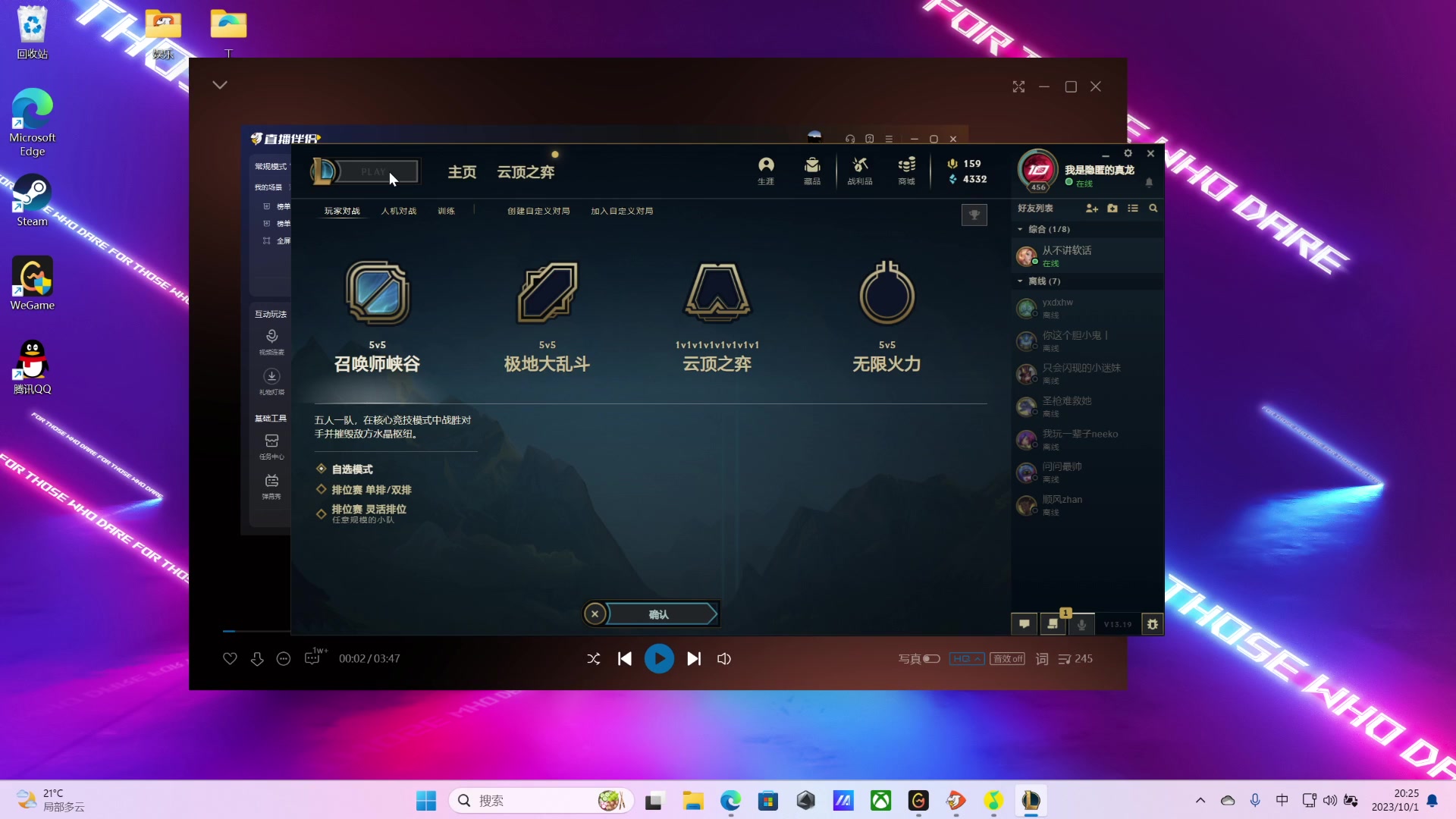Image resolution: width=1456 pixels, height=819 pixels.
Task: Switch to the 云顶之弈 tab
Action: coord(526,171)
